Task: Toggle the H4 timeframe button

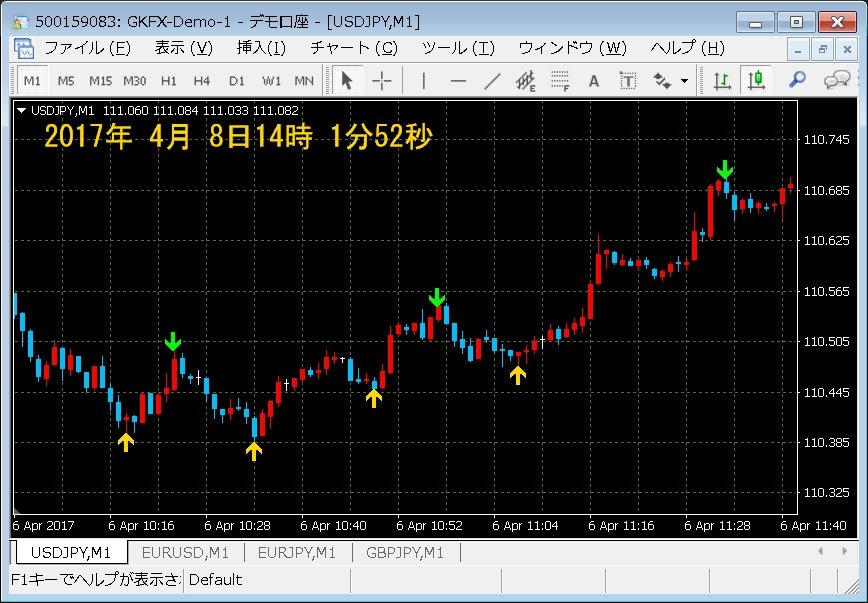Action: click(x=202, y=81)
